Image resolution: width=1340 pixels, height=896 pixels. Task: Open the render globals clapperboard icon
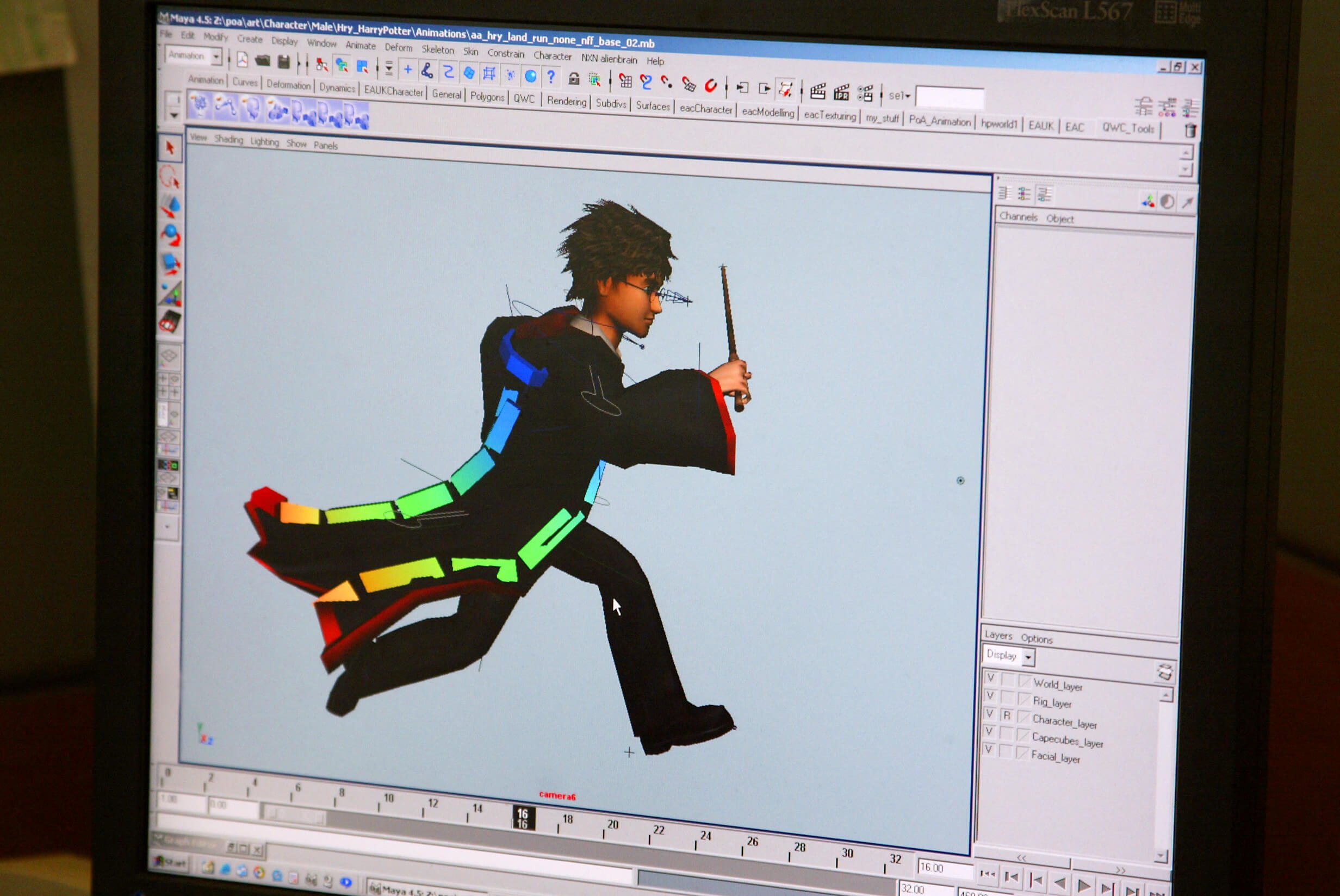click(x=865, y=94)
